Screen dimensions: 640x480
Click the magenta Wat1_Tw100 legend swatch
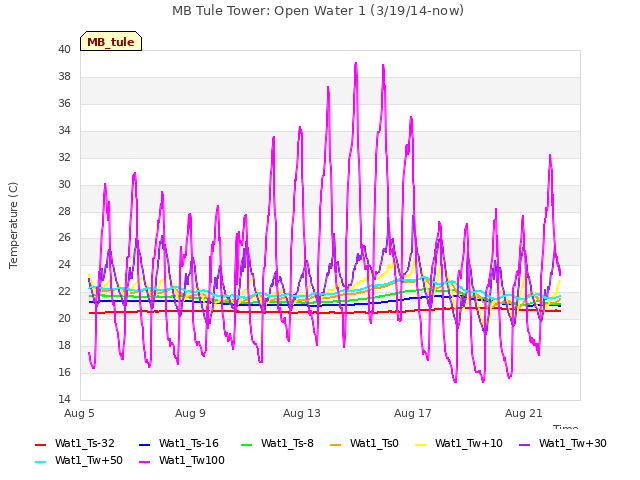click(144, 462)
